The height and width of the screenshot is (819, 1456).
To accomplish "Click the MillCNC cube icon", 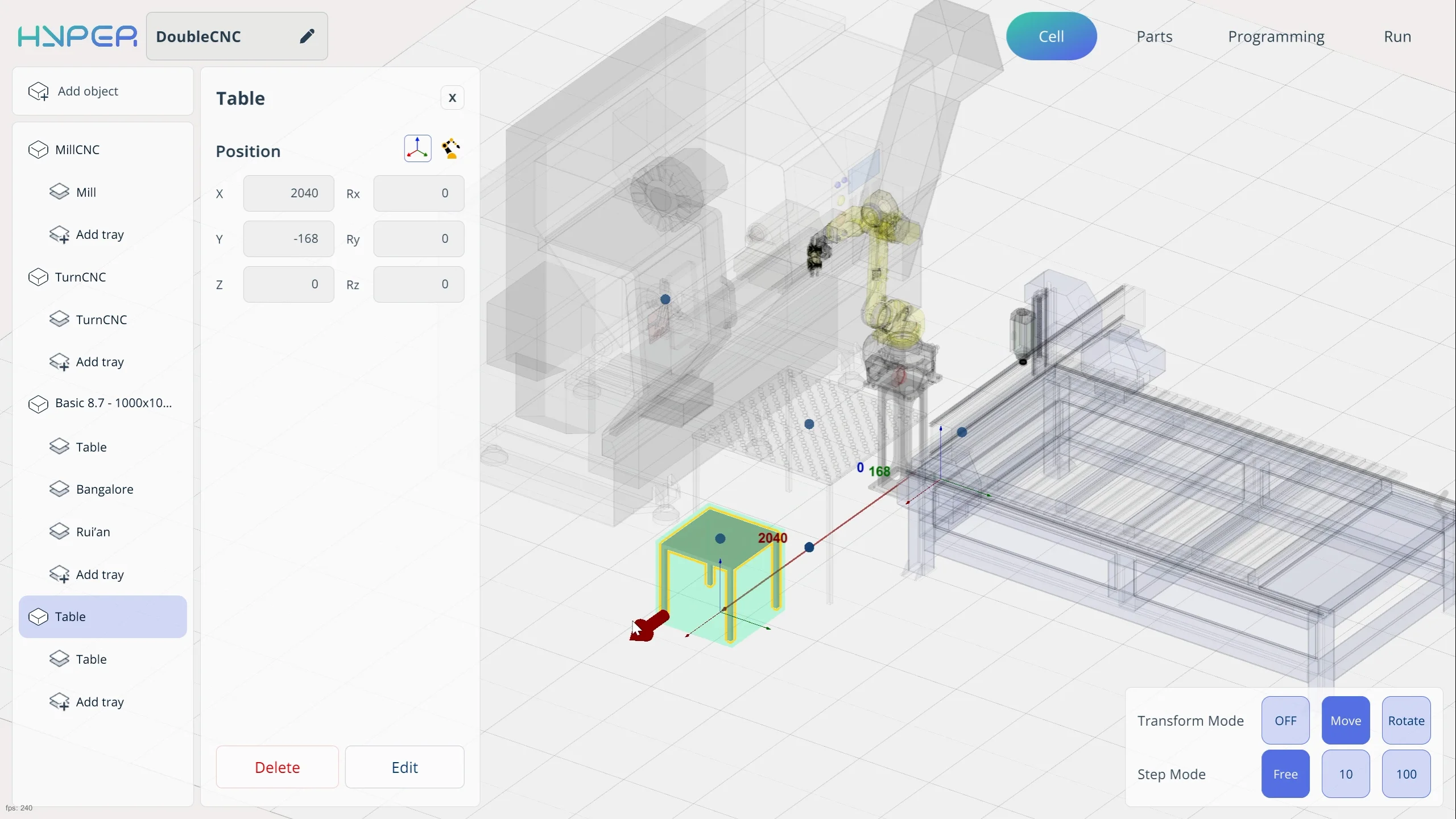I will click(x=38, y=150).
